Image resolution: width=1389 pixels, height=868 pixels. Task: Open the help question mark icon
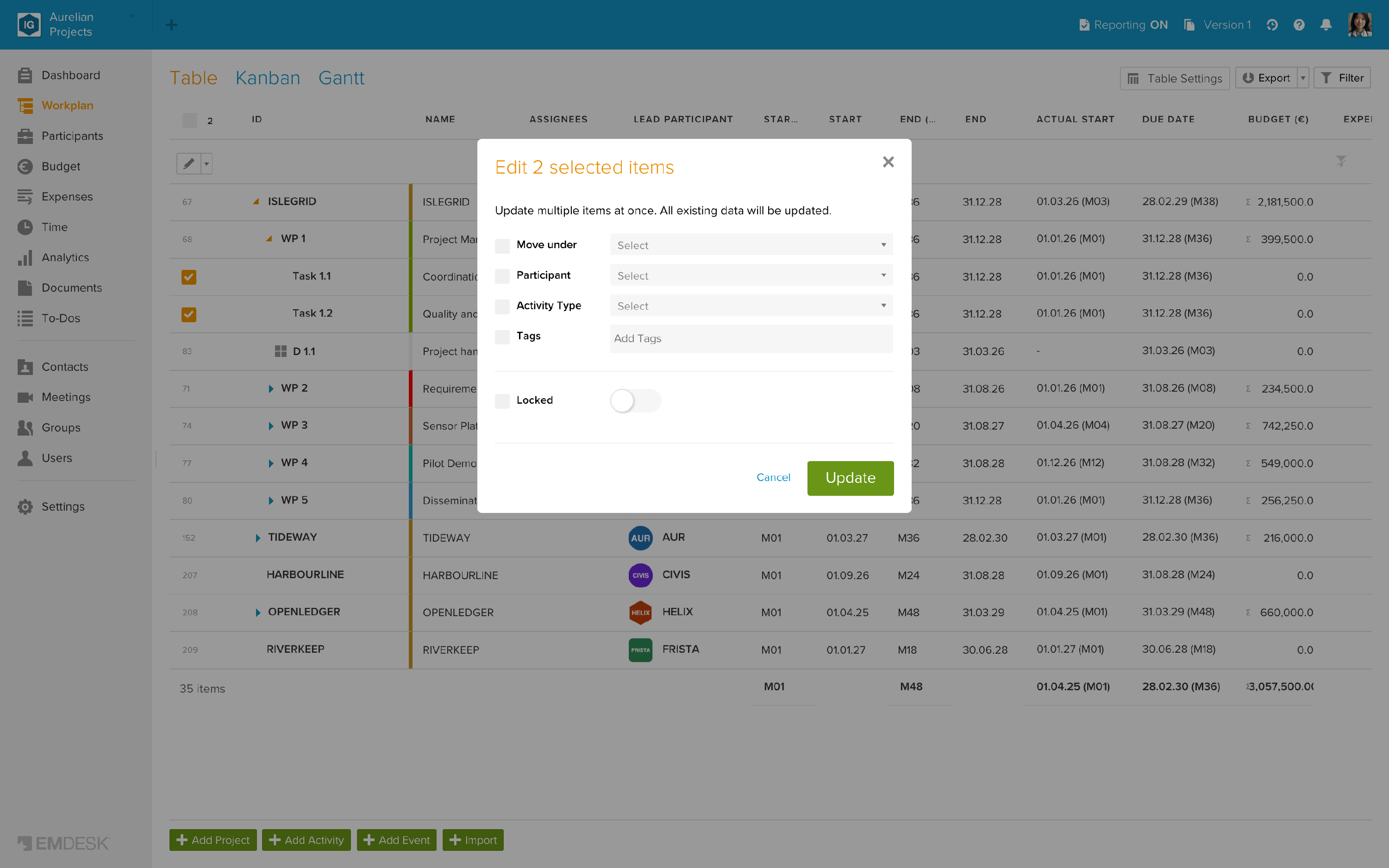pos(1299,25)
